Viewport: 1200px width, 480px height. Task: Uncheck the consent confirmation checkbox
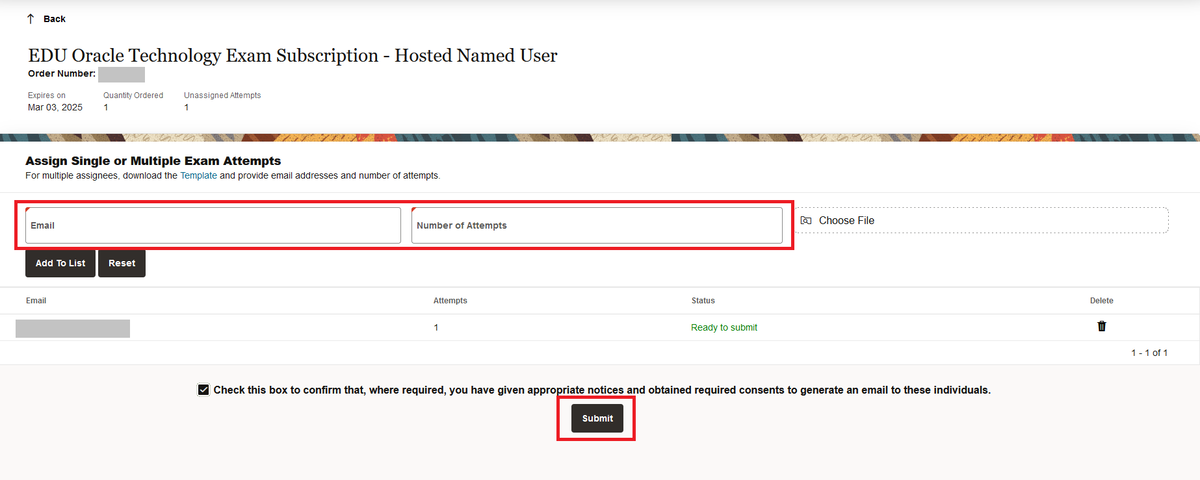click(x=204, y=390)
